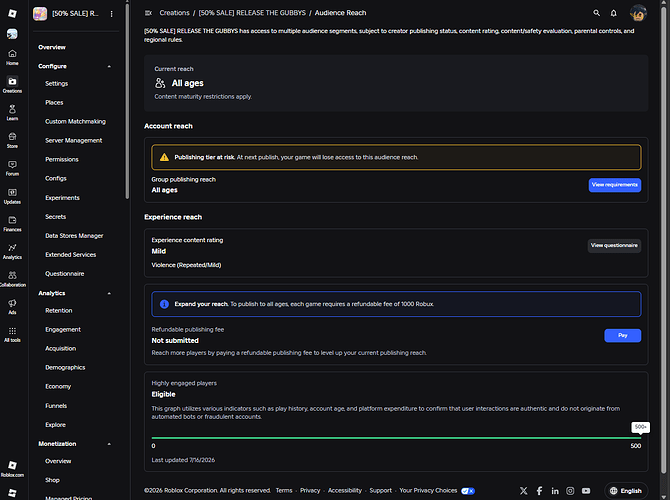Viewport: 670px width, 500px height.
Task: Open the YouTube social icon
Action: click(586, 491)
